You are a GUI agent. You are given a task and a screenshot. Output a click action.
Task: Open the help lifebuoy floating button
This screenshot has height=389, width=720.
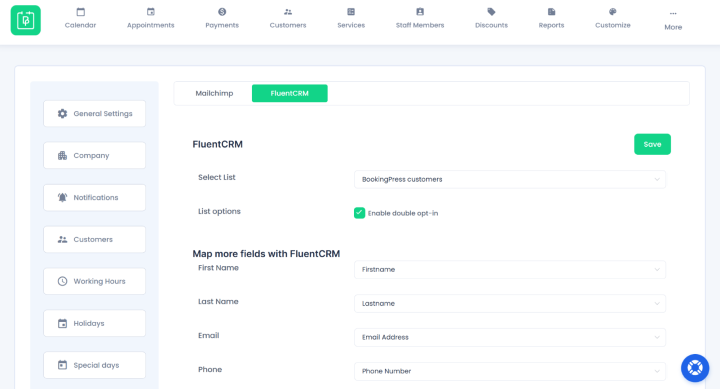[695, 368]
